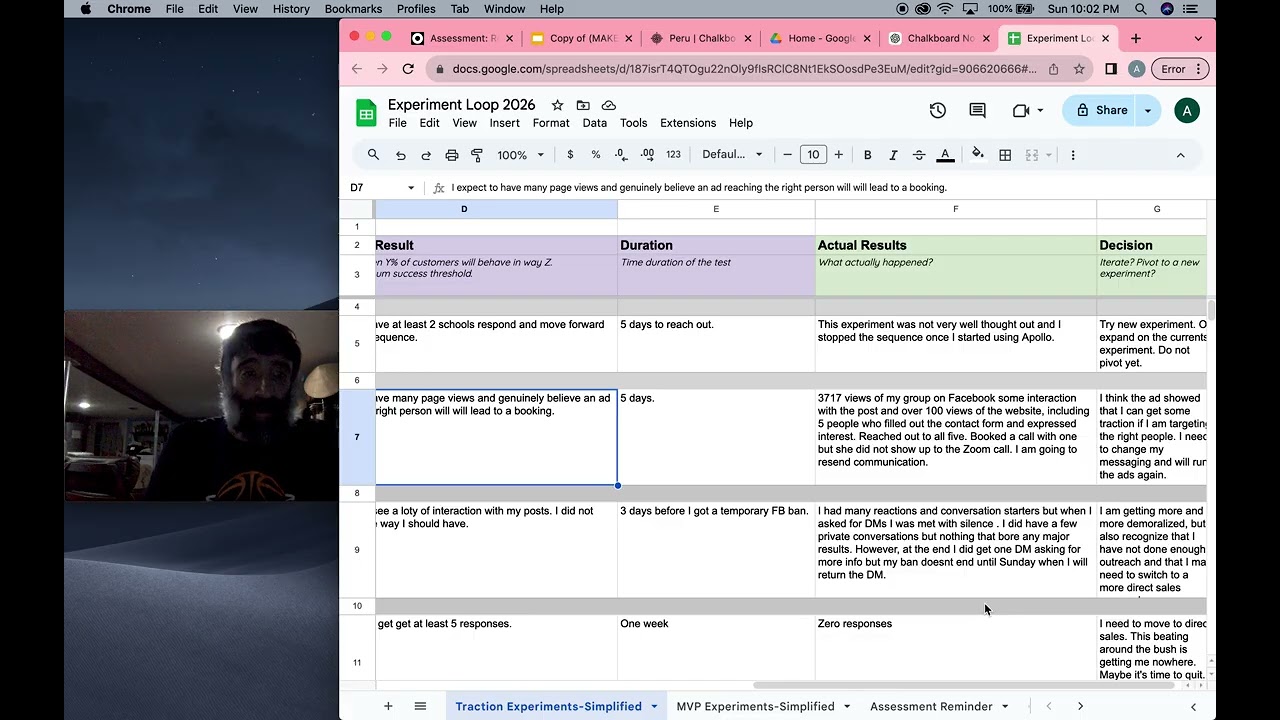Screen dimensions: 1280x720
Task: Open version history clock icon
Action: (937, 111)
